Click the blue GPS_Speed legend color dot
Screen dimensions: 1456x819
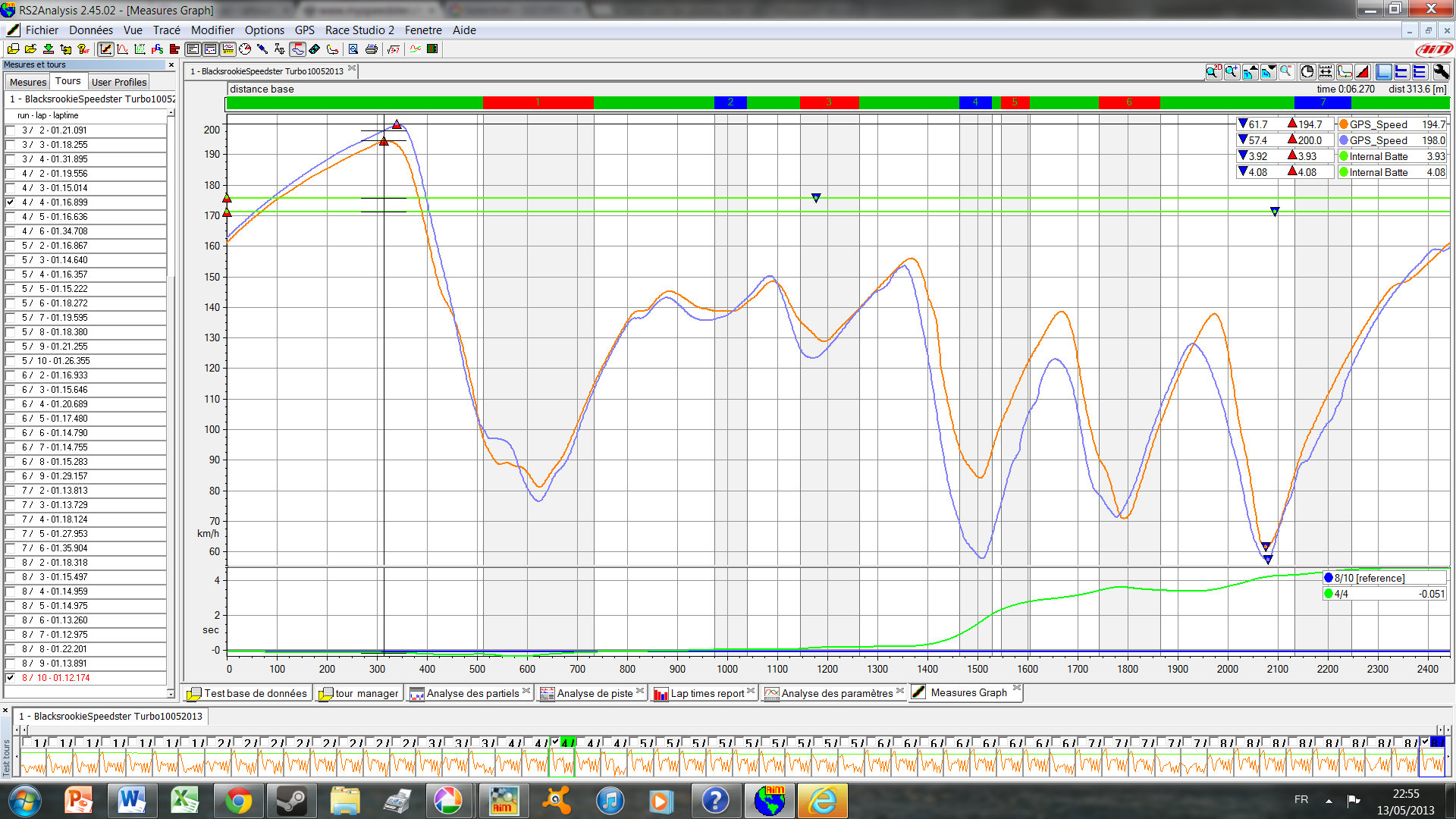tap(1344, 140)
